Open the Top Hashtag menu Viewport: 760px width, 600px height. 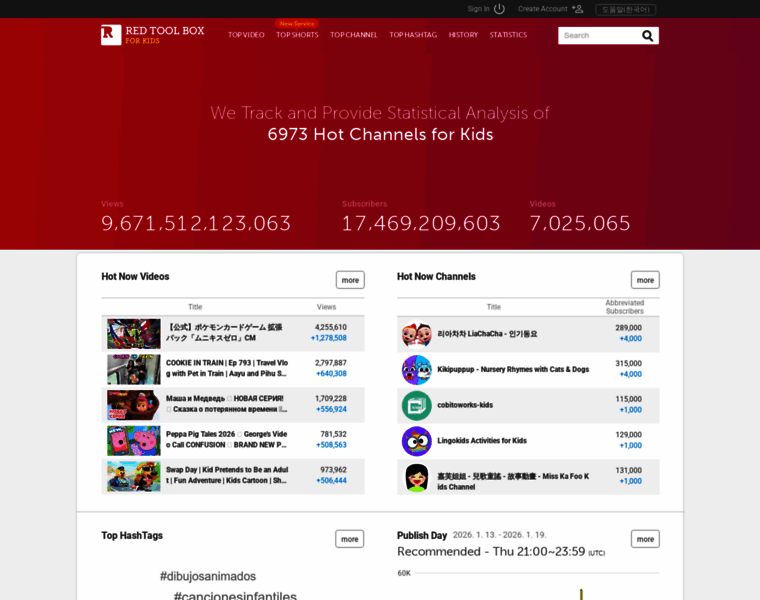[413, 35]
